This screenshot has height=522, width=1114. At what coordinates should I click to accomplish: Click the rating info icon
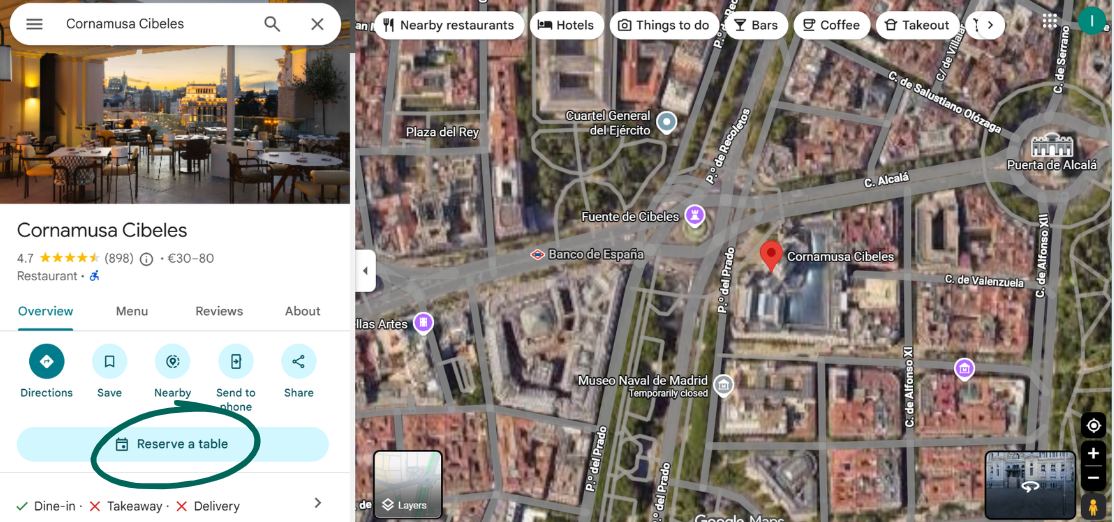146,259
